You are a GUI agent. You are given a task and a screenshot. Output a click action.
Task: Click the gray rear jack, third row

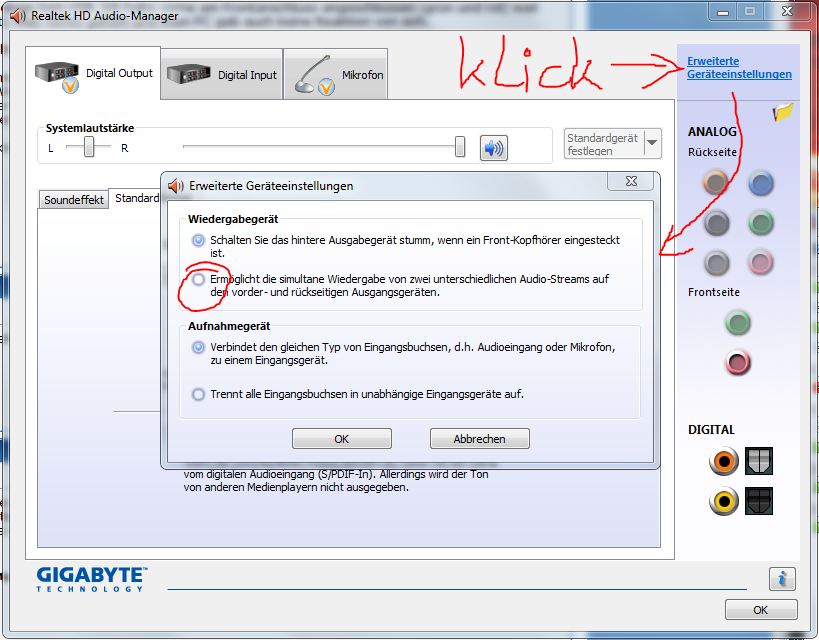point(716,263)
